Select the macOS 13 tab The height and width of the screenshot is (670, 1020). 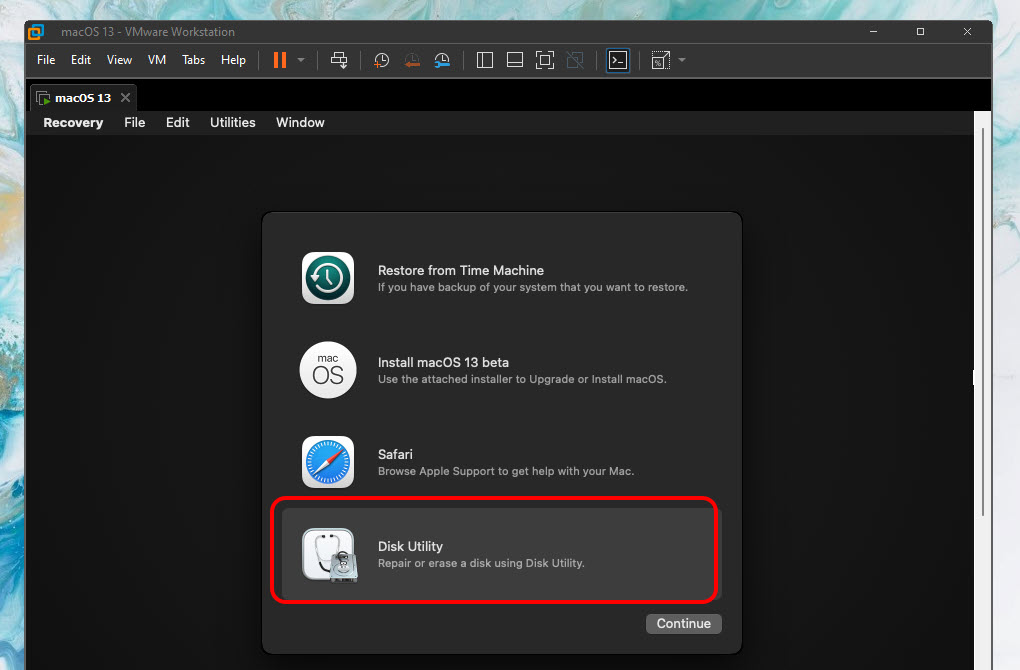[x=83, y=98]
